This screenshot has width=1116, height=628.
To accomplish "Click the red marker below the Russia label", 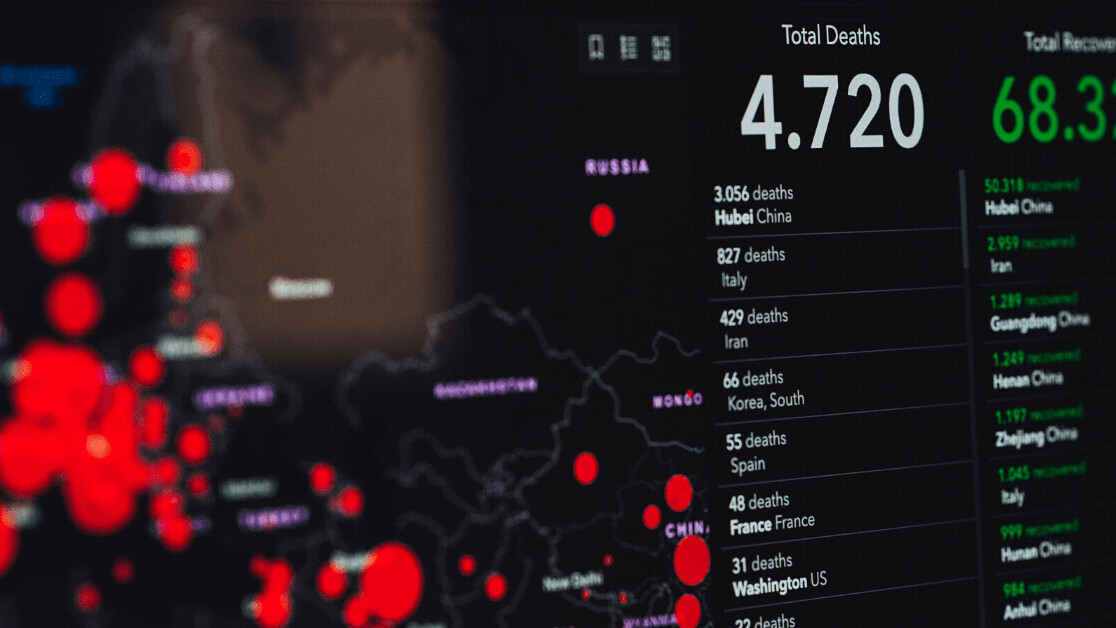I will pyautogui.click(x=602, y=220).
